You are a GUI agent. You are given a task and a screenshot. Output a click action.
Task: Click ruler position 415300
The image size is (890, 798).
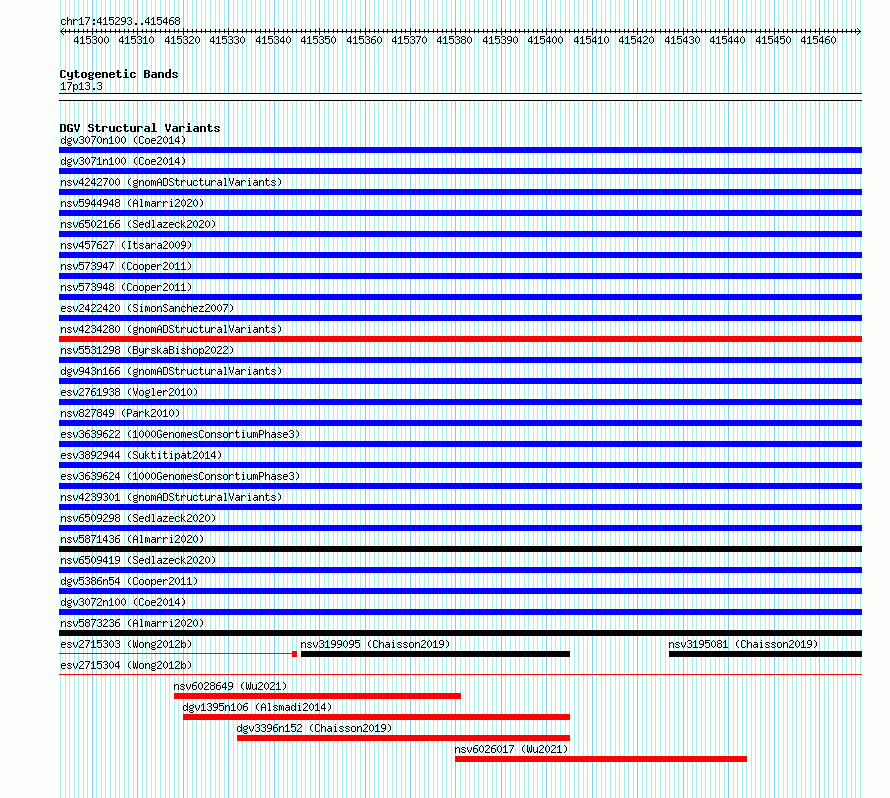(91, 40)
